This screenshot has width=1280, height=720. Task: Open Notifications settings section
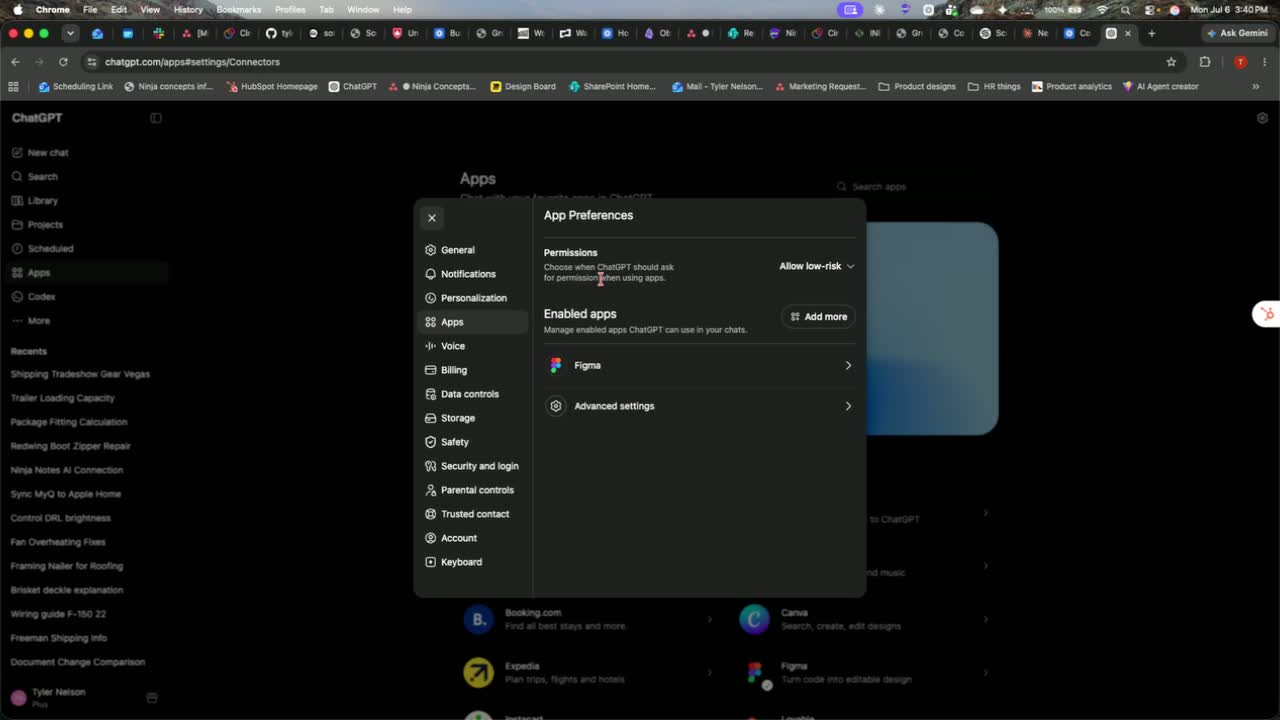472,274
